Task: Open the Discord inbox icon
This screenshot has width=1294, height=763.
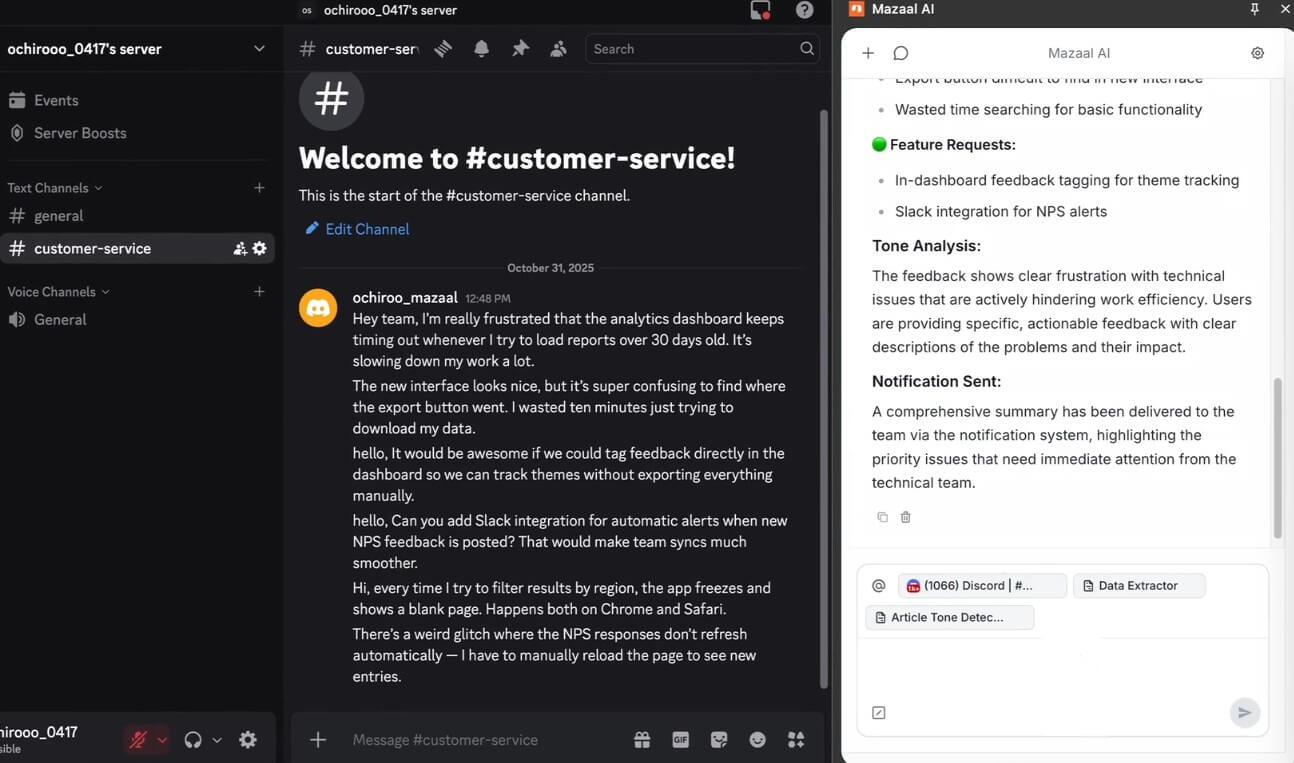Action: pyautogui.click(x=760, y=10)
